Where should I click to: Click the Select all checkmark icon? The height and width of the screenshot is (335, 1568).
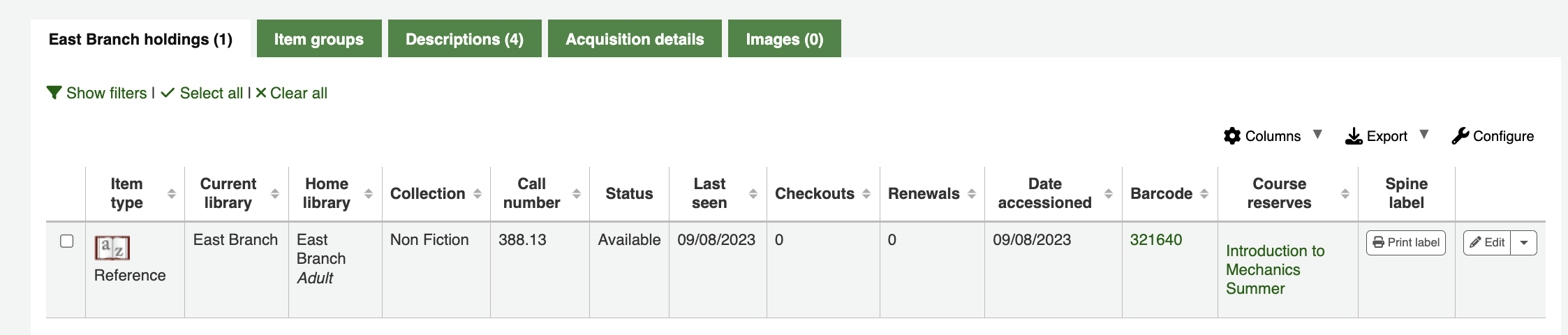click(x=168, y=93)
